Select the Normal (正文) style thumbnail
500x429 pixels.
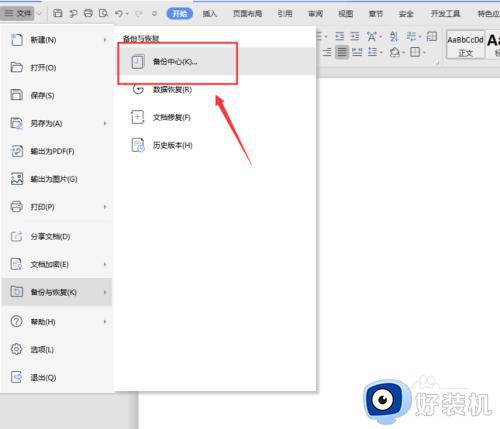465,45
